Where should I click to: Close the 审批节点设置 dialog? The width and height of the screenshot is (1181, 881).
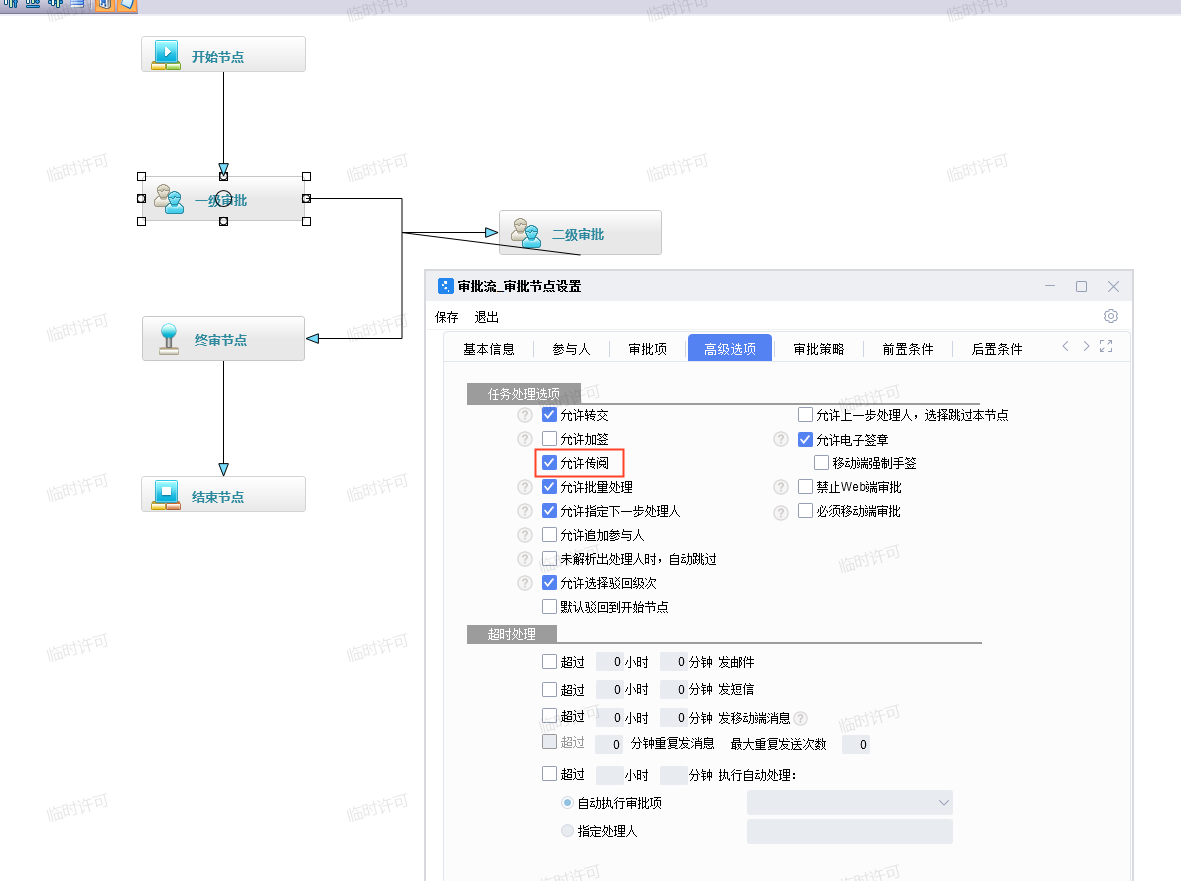[x=1113, y=286]
